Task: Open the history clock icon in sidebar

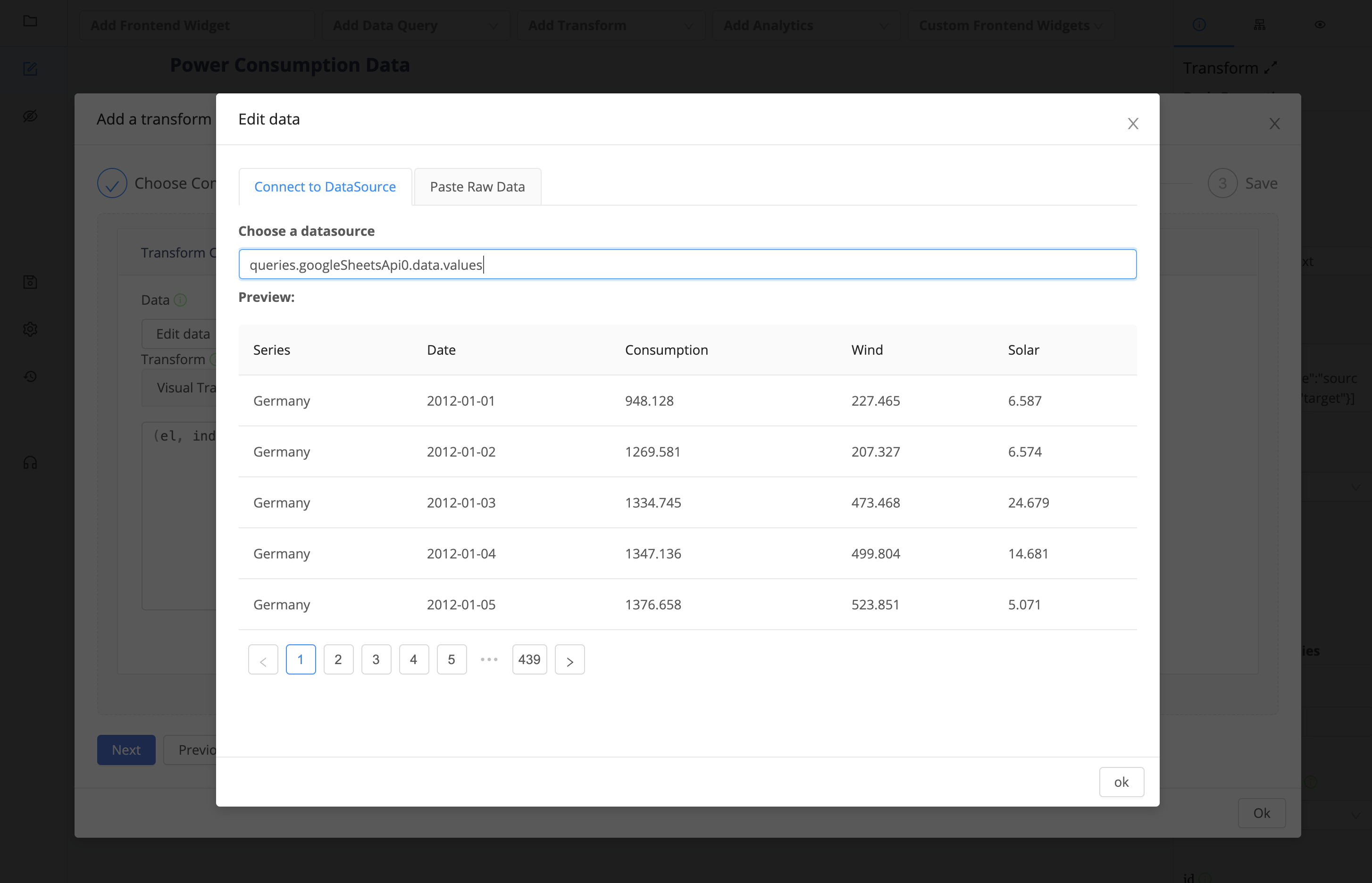Action: click(x=30, y=377)
